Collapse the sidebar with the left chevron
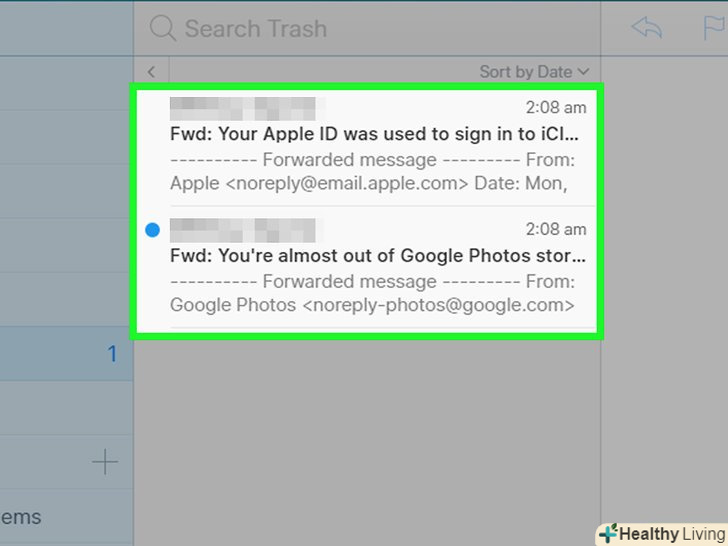 151,71
